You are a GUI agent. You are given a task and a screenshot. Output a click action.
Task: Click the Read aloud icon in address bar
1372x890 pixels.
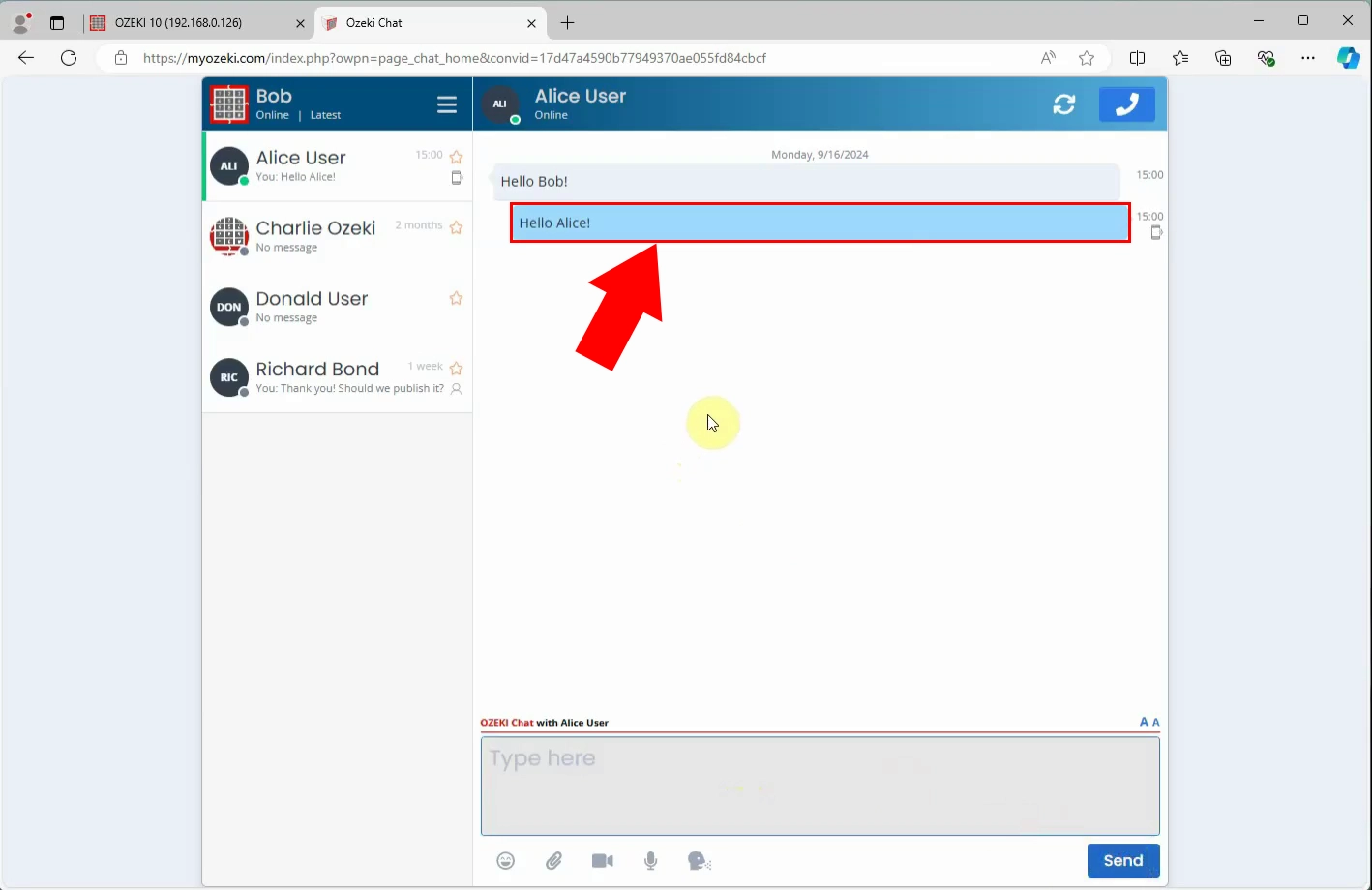[1049, 58]
